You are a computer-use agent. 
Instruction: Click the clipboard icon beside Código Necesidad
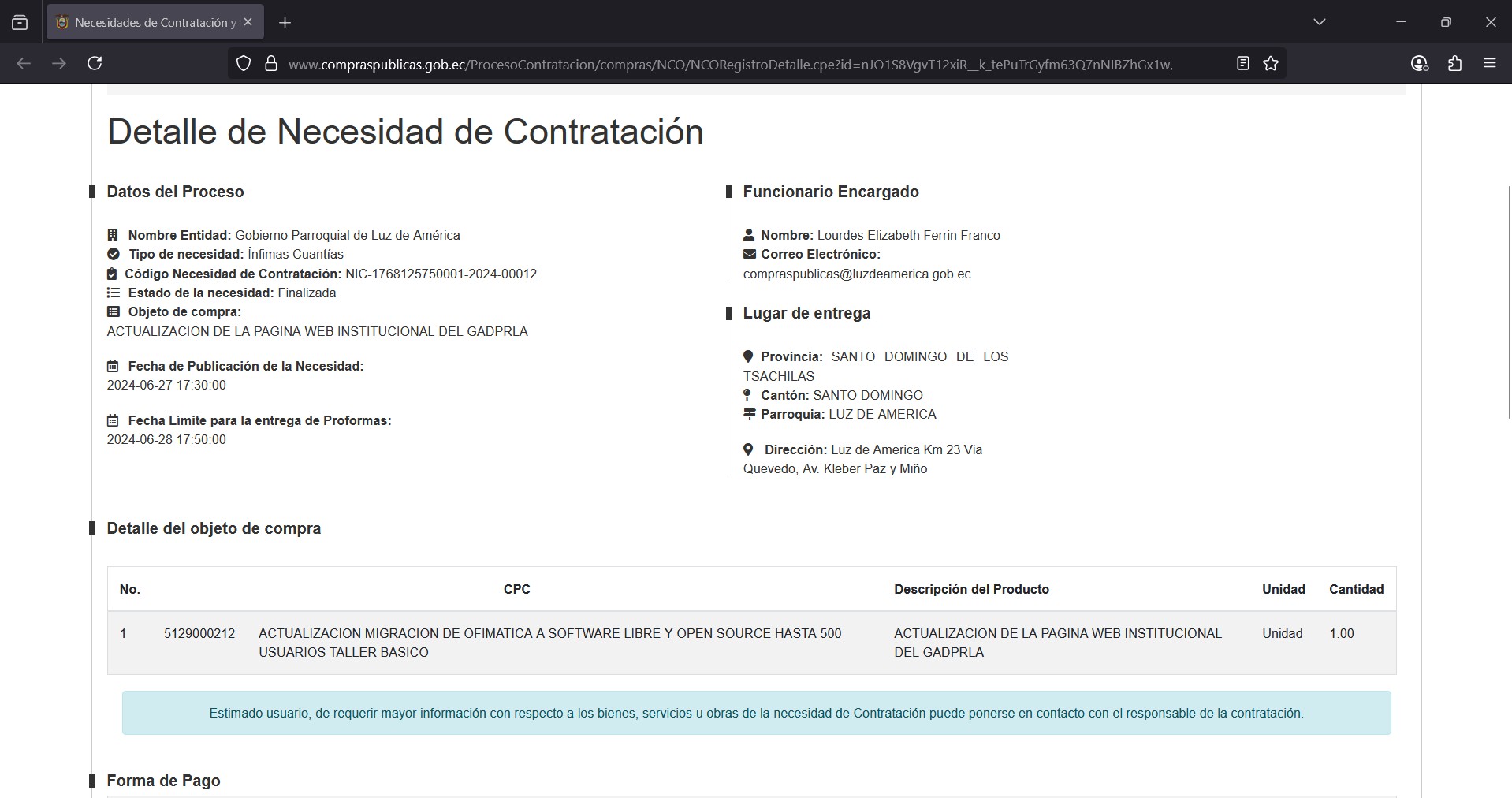112,274
